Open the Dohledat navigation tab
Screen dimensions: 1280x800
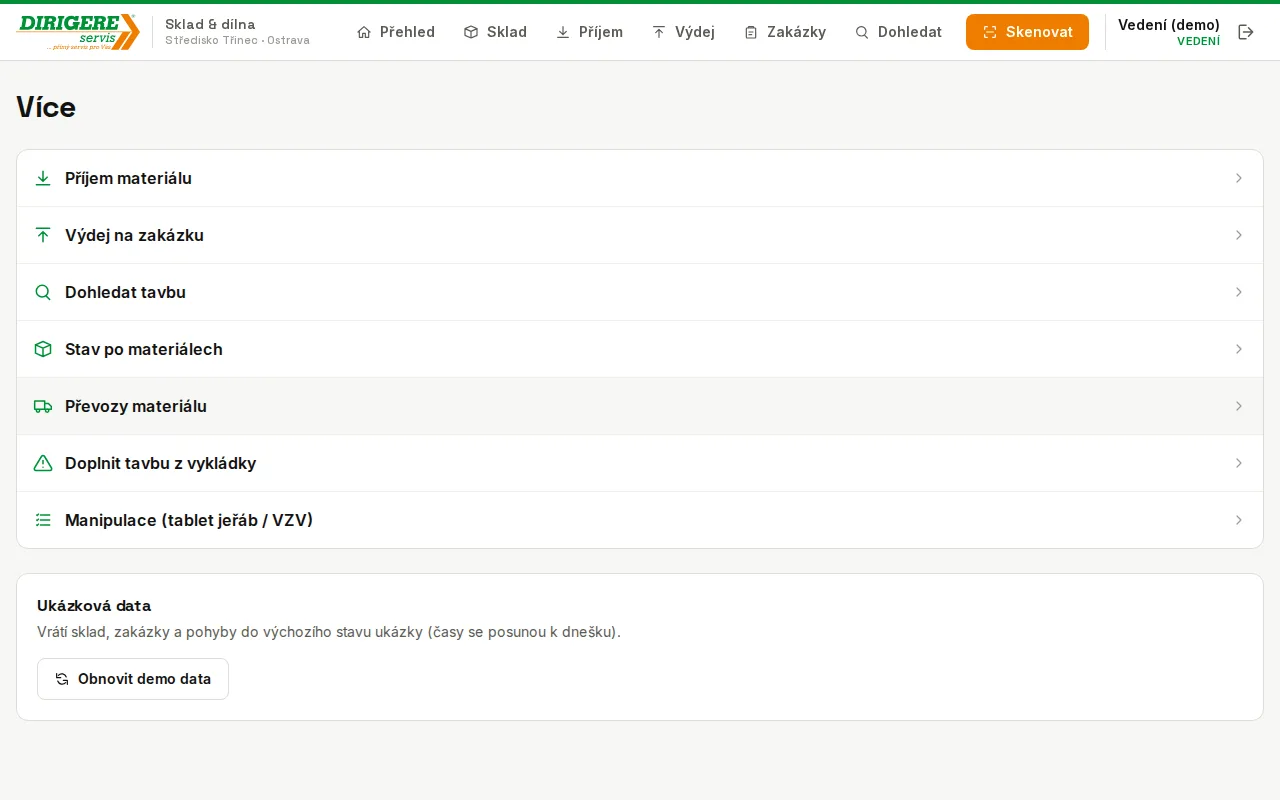[x=898, y=32]
